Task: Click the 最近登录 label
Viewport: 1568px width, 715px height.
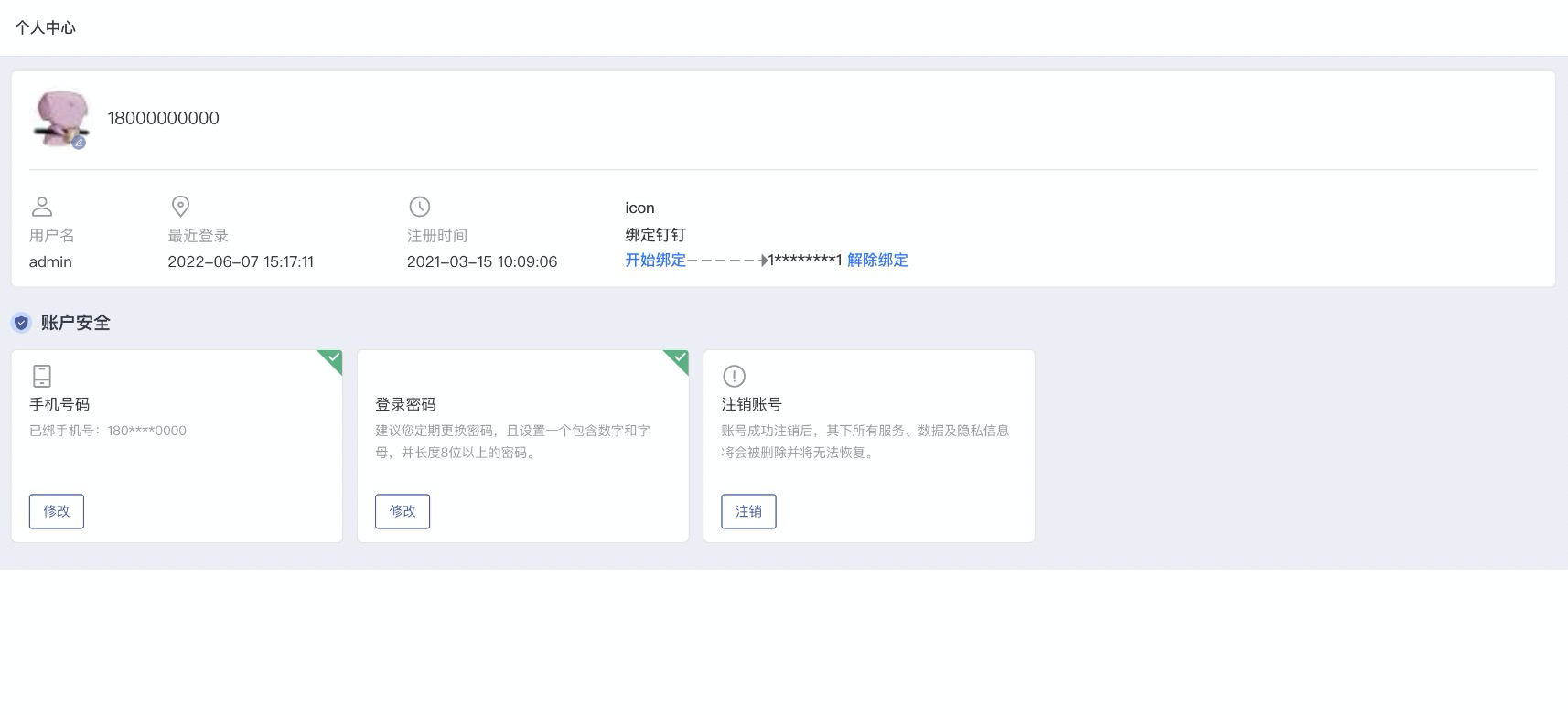Action: pyautogui.click(x=198, y=236)
